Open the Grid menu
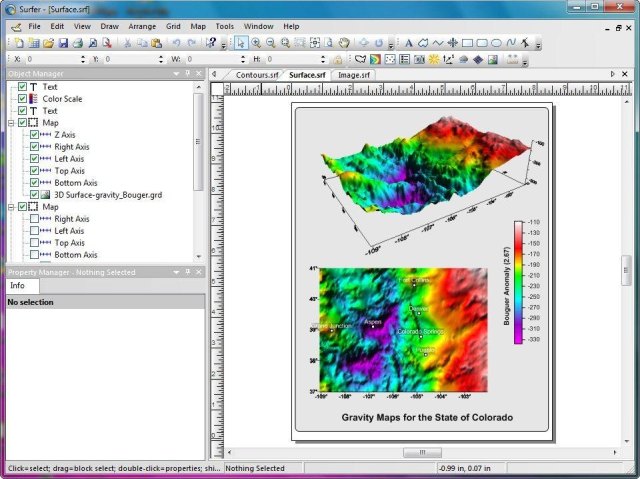Screen dimensions: 640x479 [173, 25]
